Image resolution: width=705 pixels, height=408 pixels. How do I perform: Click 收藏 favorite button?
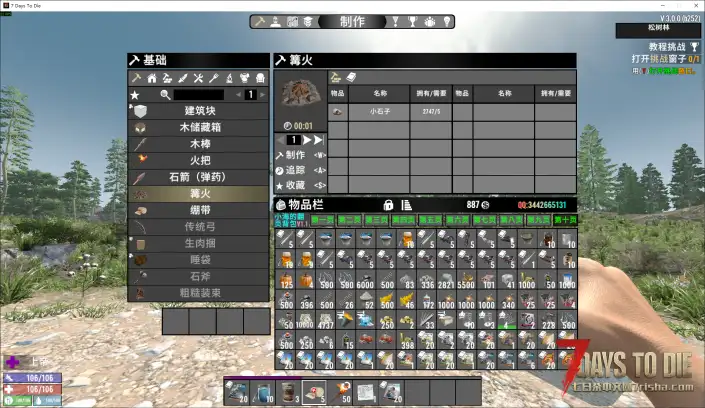coord(300,185)
